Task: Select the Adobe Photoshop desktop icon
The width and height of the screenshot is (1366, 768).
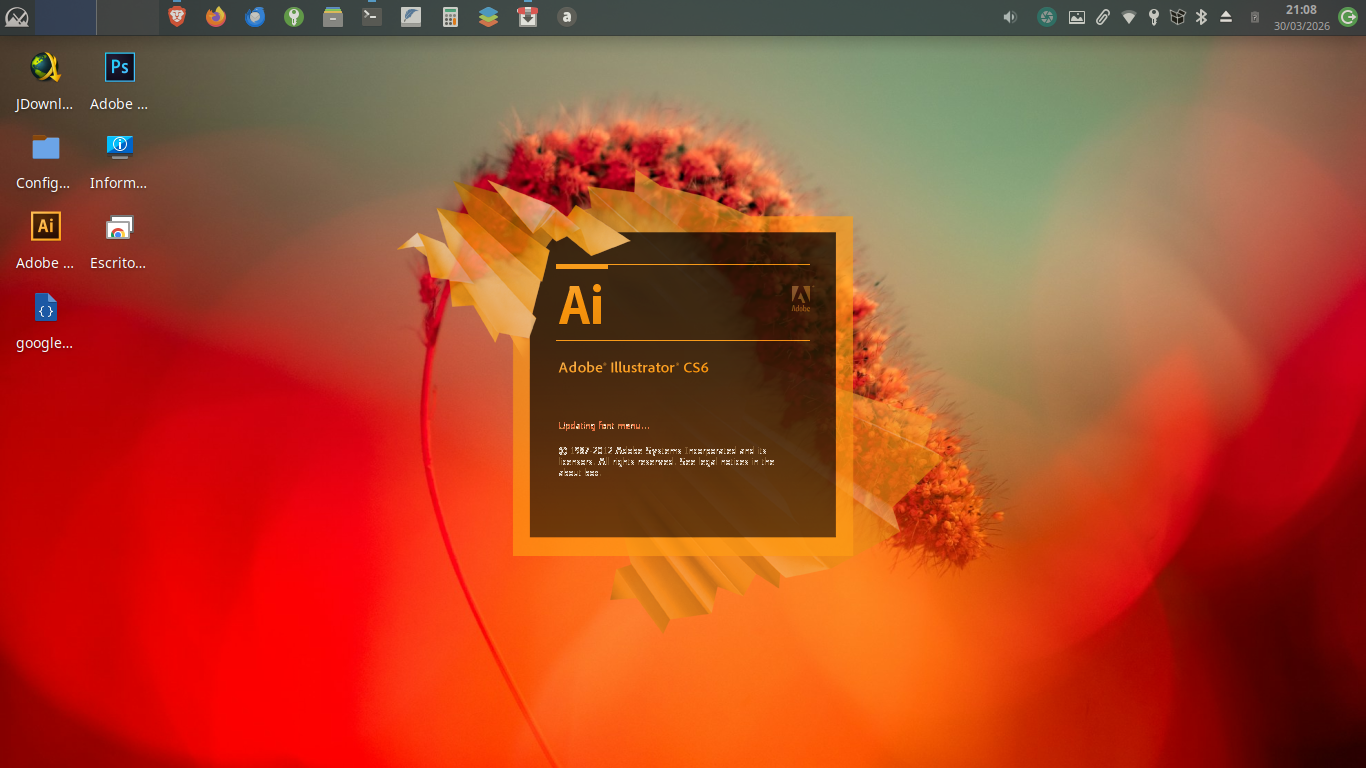Action: click(x=119, y=68)
